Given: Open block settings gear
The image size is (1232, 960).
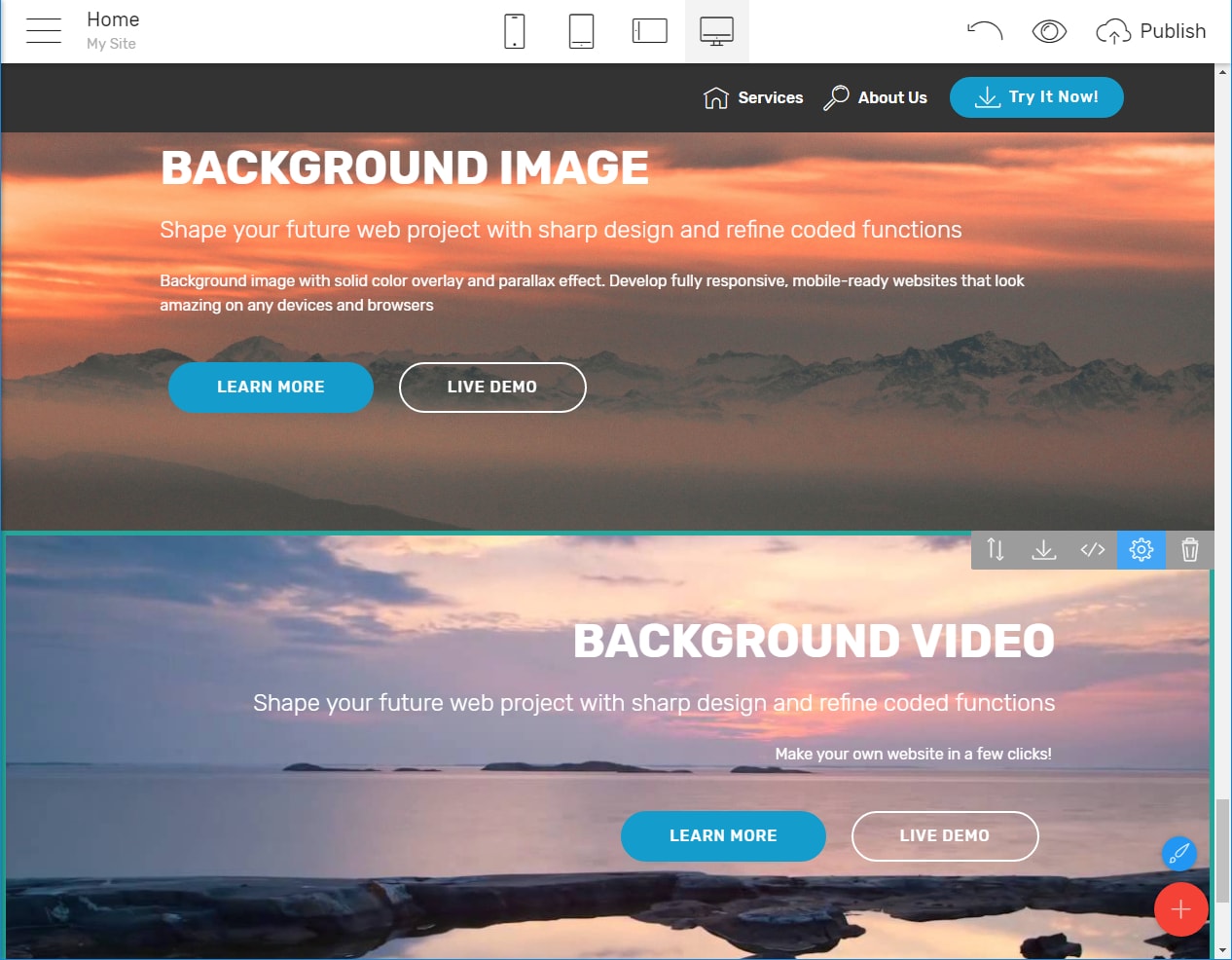Looking at the screenshot, I should tap(1141, 550).
